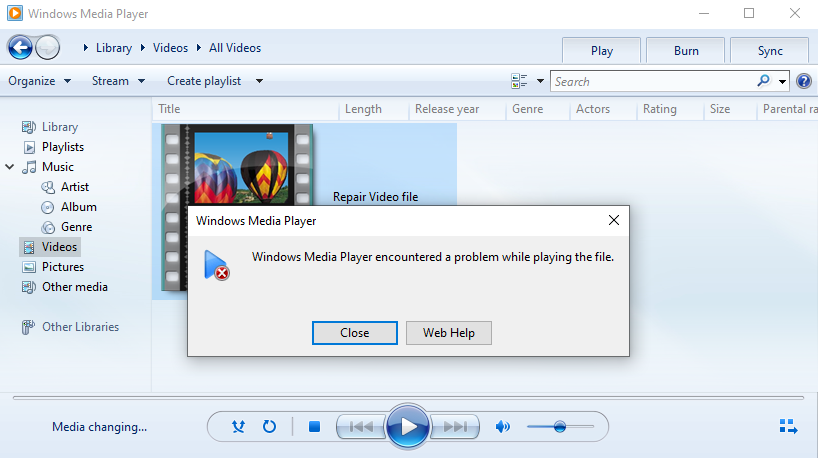Viewport: 818px width, 458px height.
Task: Open the Sync tab
Action: click(x=769, y=51)
